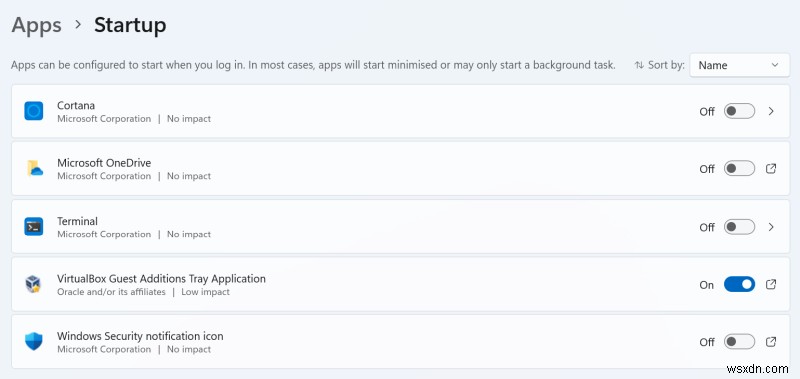This screenshot has height=379, width=800.
Task: Click the Windows Security shield icon
Action: pyautogui.click(x=34, y=341)
